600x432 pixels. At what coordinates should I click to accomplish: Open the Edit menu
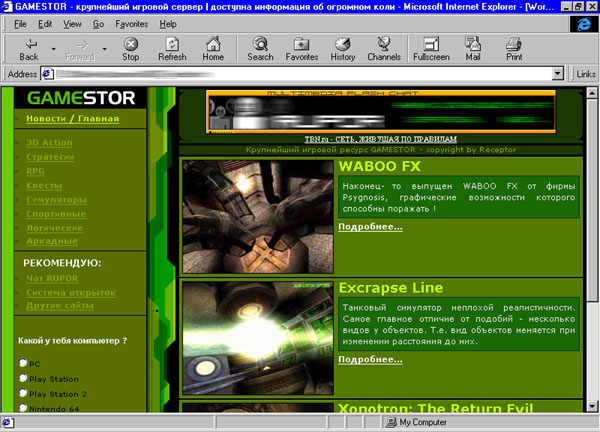[45, 24]
